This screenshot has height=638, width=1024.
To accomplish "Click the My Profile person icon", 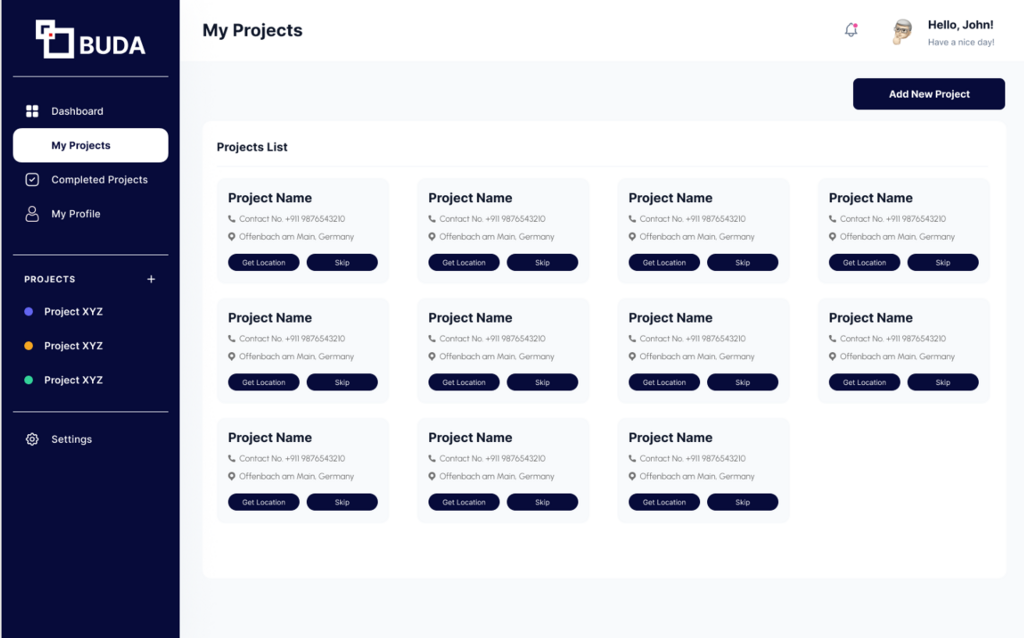I will [x=32, y=214].
